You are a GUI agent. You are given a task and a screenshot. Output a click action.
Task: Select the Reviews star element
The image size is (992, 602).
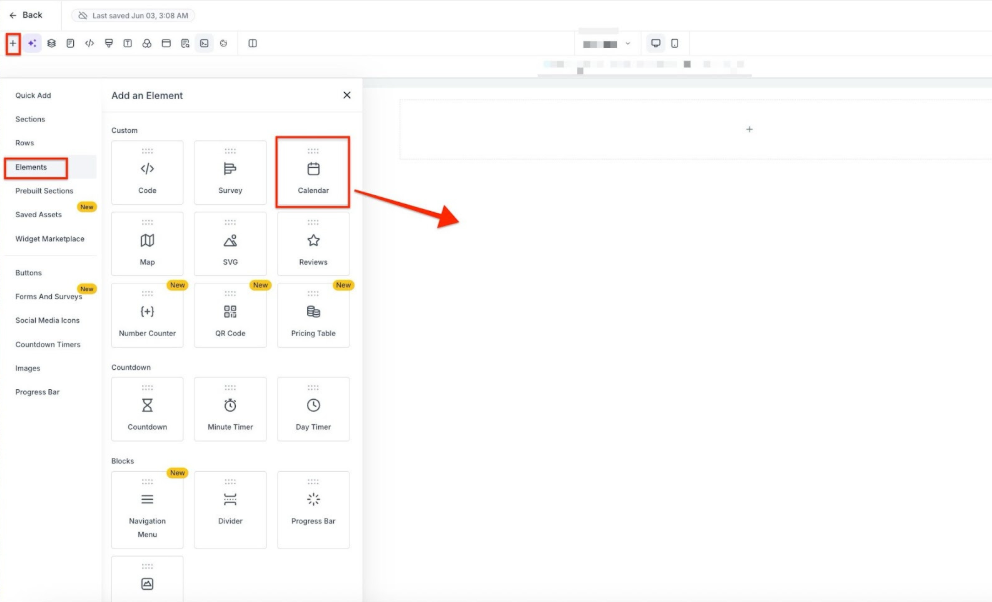[313, 244]
